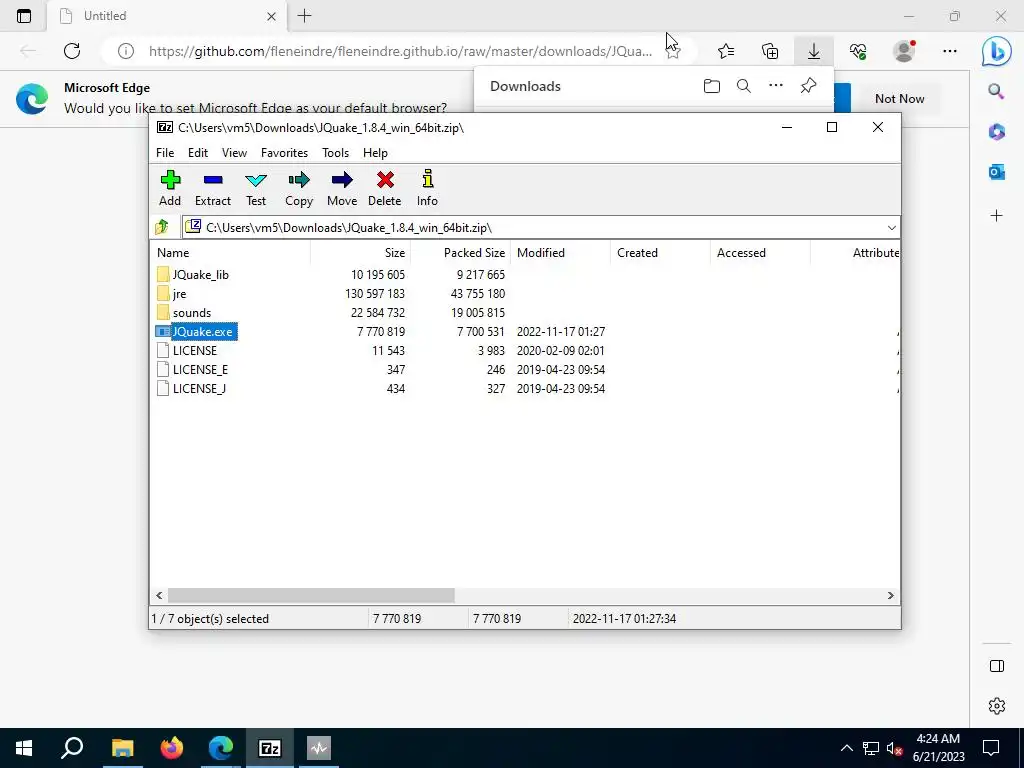Click the red Delete icon

point(385,188)
